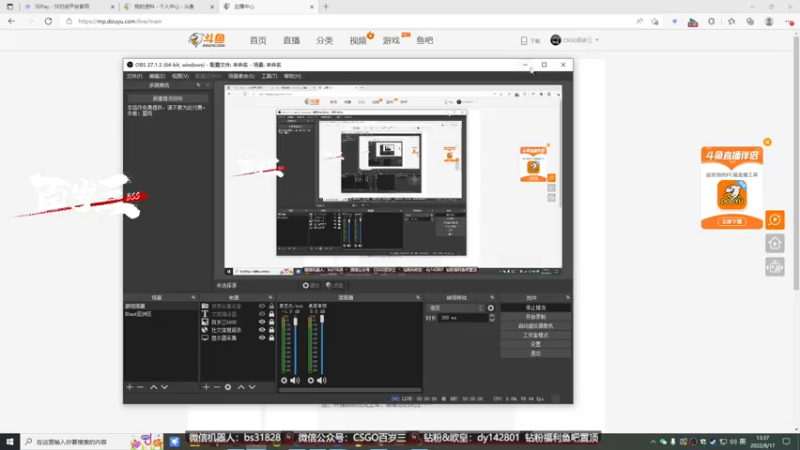
Task: Remove the selected scene with the minus icon
Action: pyautogui.click(x=140, y=387)
